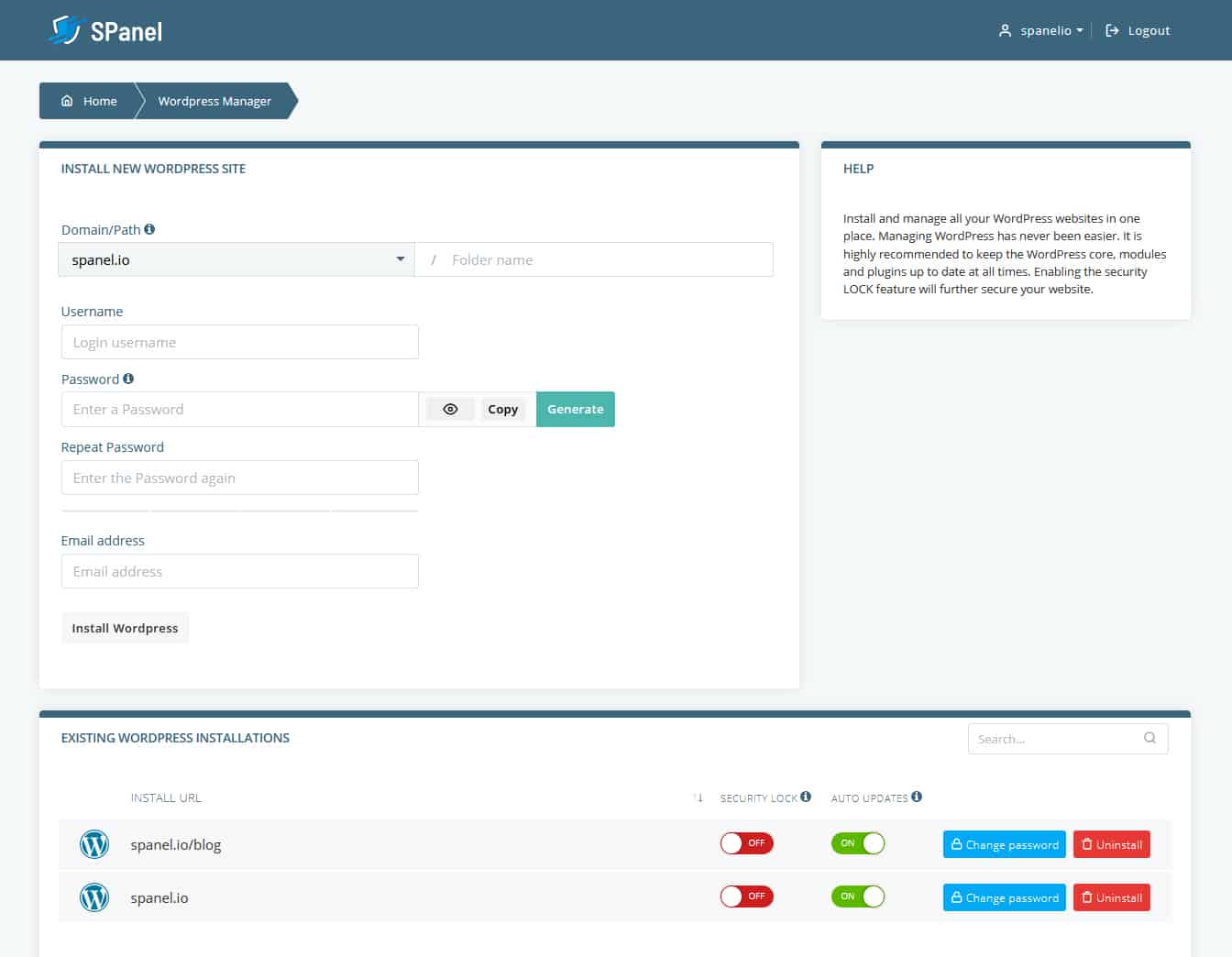The height and width of the screenshot is (957, 1232).
Task: Click the search magnifier icon
Action: coord(1149,738)
